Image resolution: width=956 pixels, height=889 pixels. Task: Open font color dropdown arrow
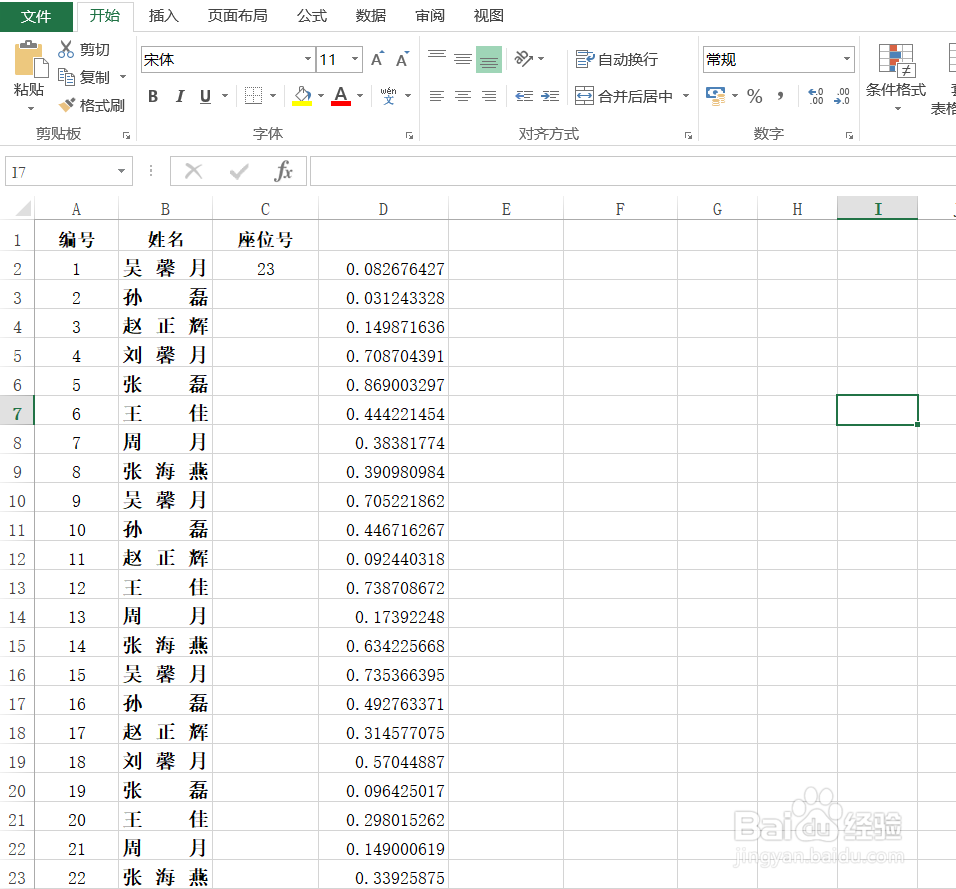pyautogui.click(x=360, y=96)
